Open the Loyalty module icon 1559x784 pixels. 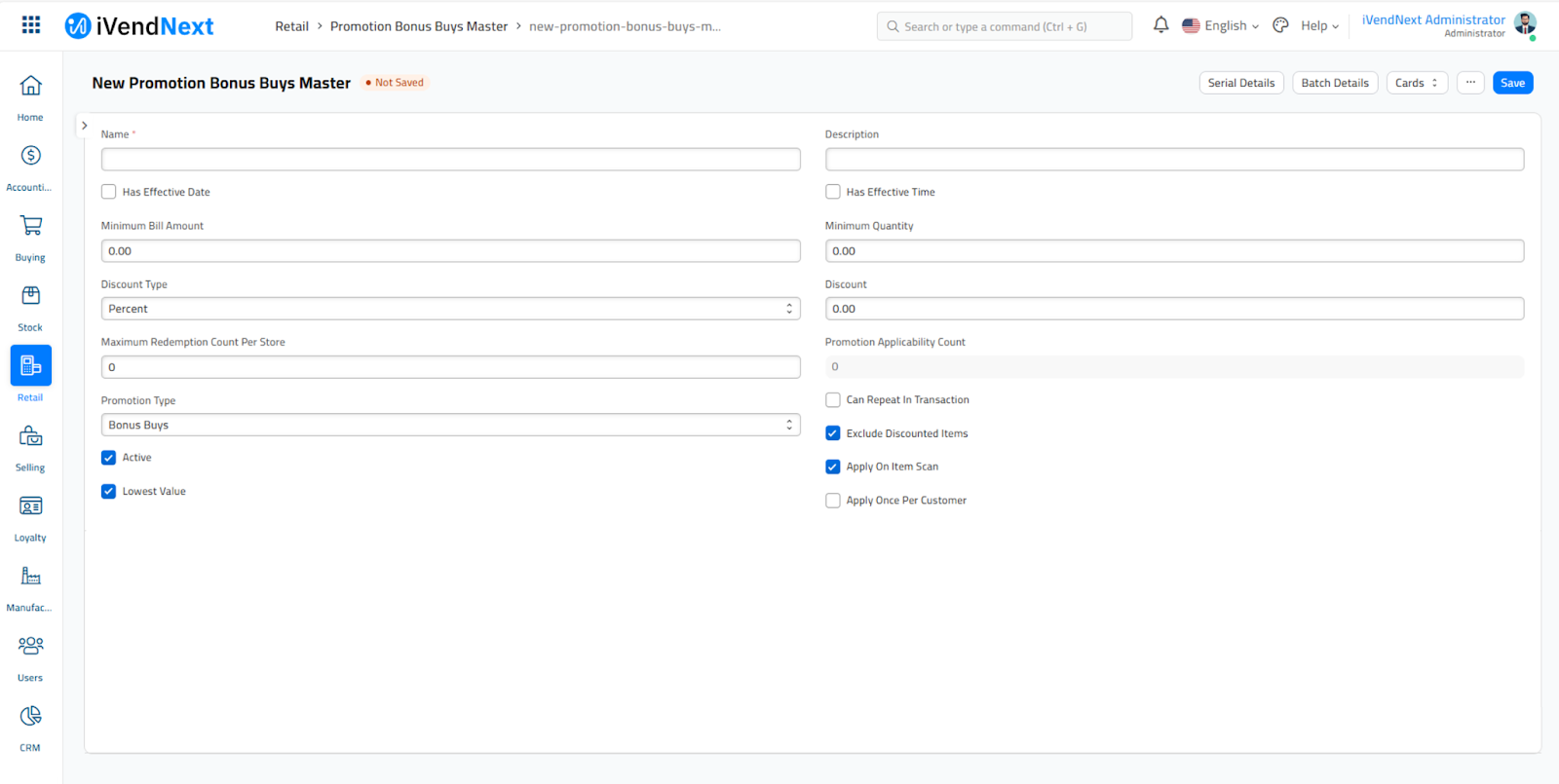click(x=30, y=506)
